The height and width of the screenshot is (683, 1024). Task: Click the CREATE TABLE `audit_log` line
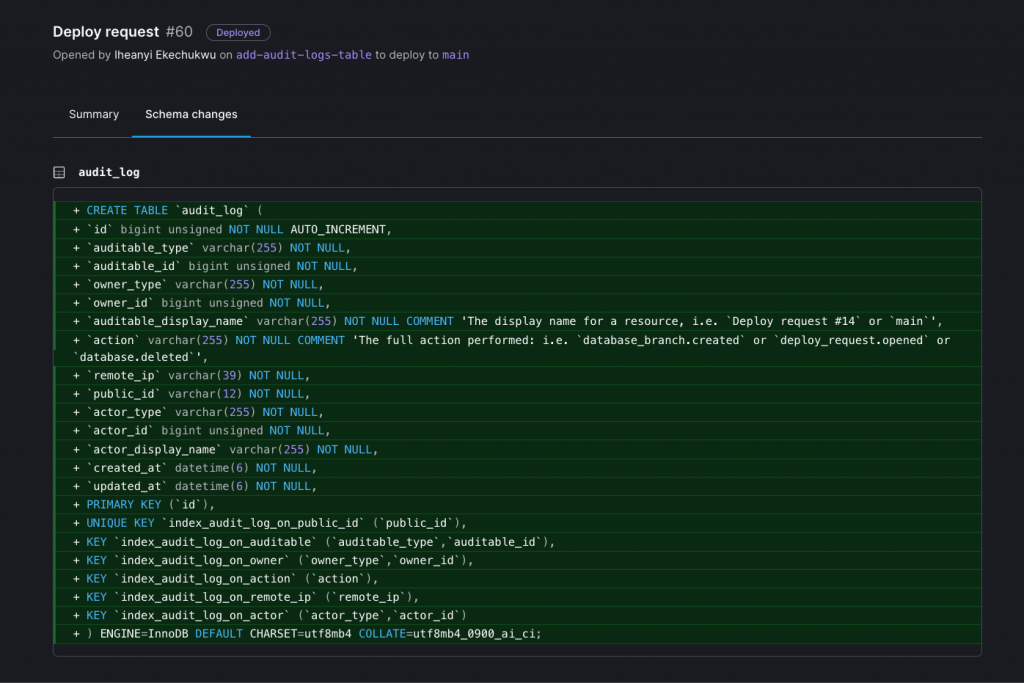[517, 210]
